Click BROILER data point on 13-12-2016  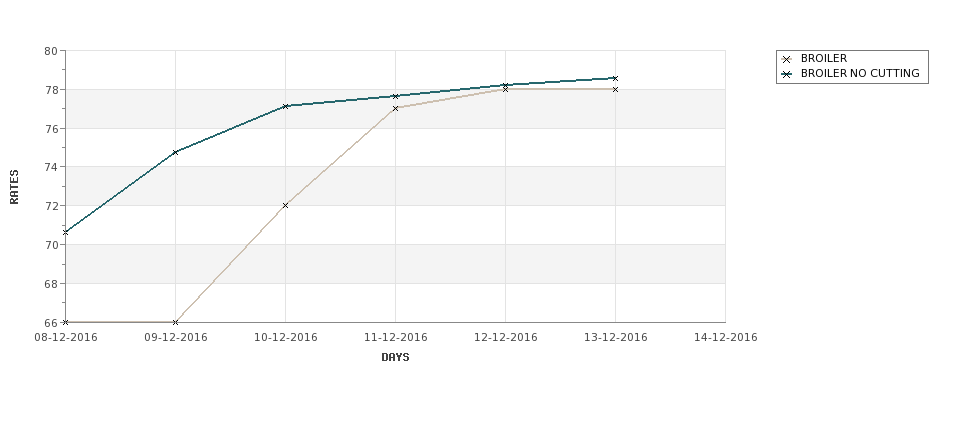pyautogui.click(x=616, y=90)
